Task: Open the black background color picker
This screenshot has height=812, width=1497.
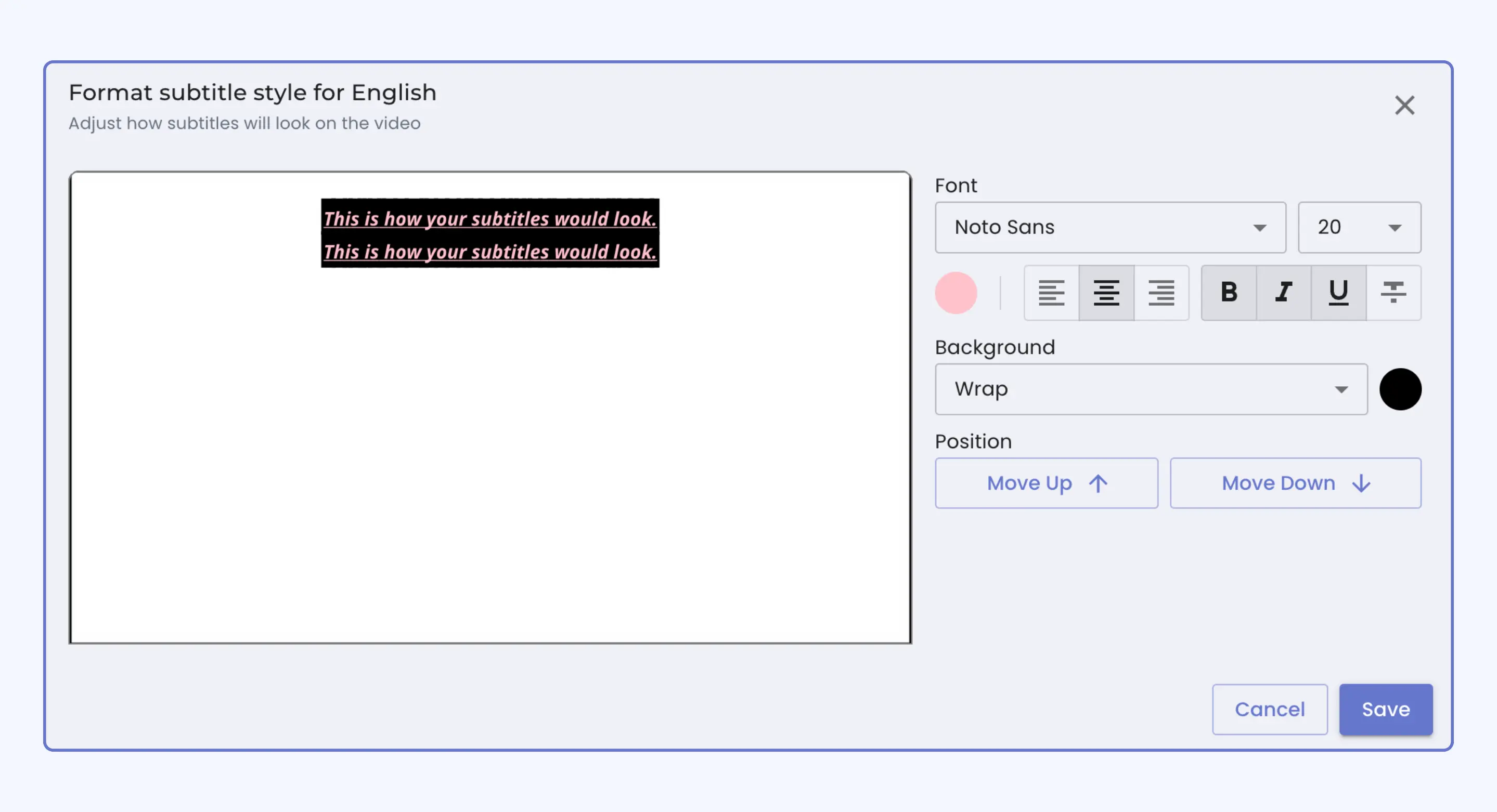Action: pos(1401,389)
